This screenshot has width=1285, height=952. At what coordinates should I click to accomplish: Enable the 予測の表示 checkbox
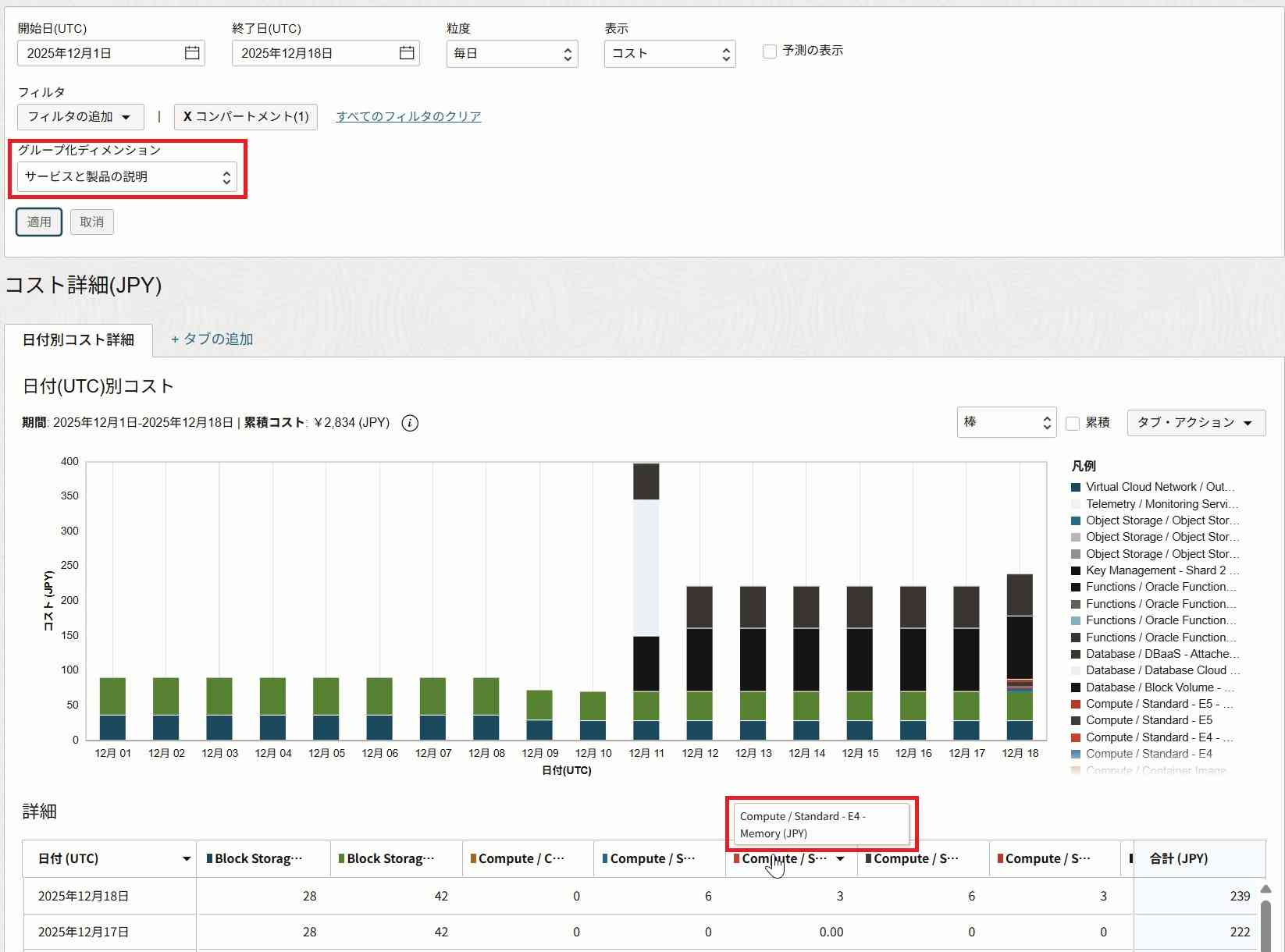[770, 52]
